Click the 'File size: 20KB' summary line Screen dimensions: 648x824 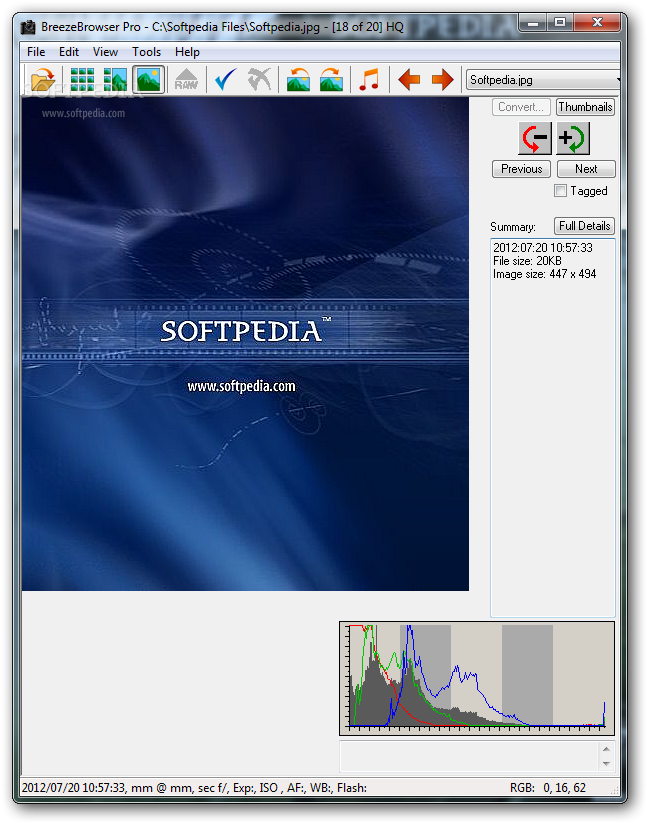click(x=527, y=261)
